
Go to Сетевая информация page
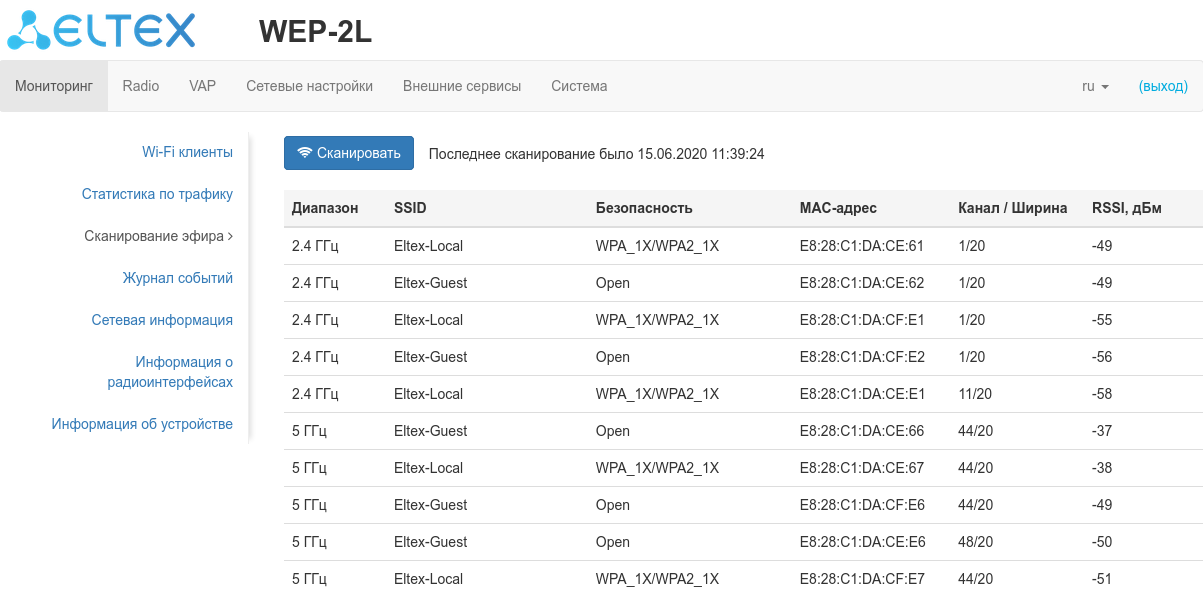pyautogui.click(x=162, y=320)
